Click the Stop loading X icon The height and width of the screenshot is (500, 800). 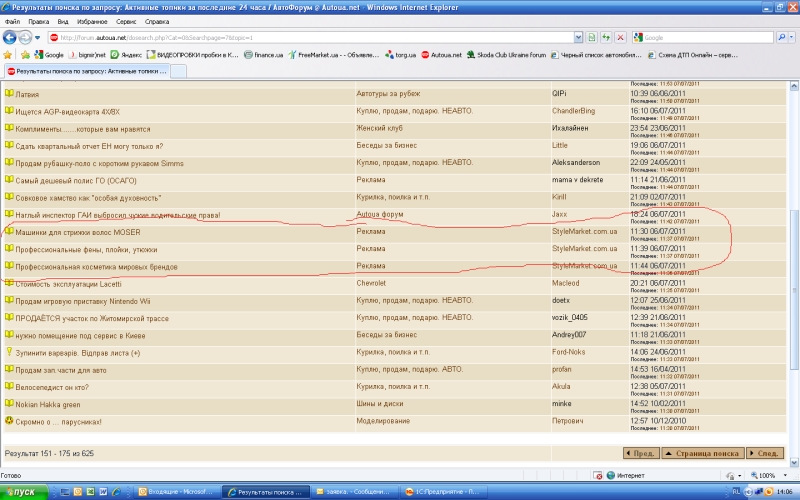(x=620, y=37)
